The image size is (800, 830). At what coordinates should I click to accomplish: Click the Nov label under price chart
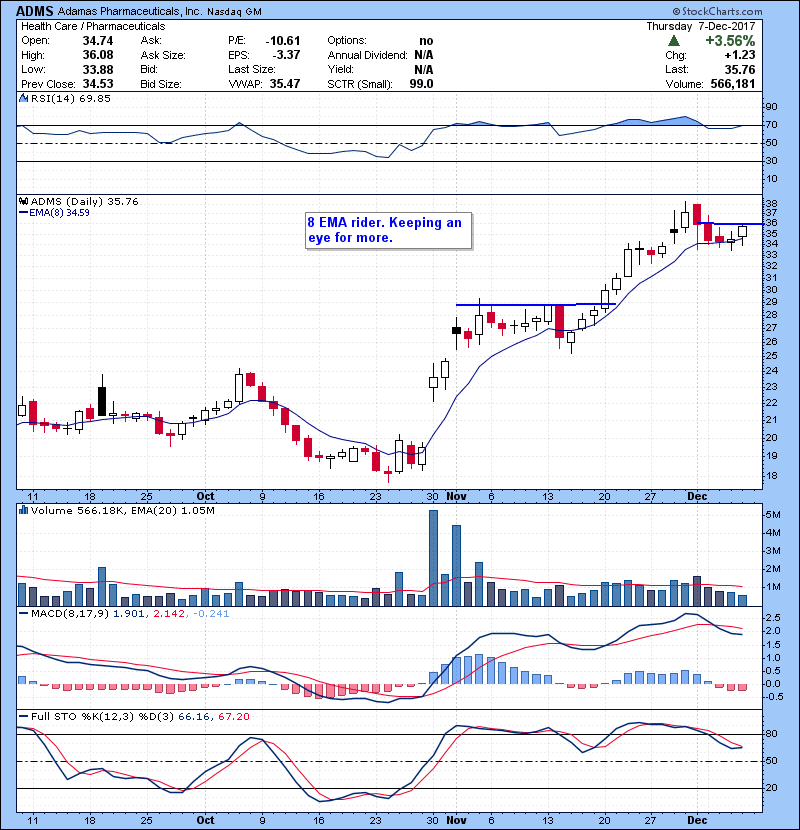(x=456, y=496)
